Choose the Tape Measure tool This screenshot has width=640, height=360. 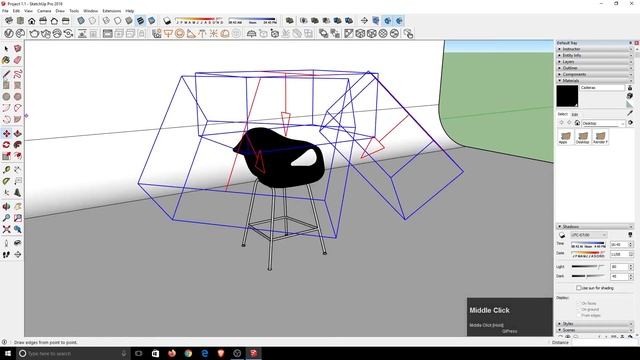(x=6, y=170)
